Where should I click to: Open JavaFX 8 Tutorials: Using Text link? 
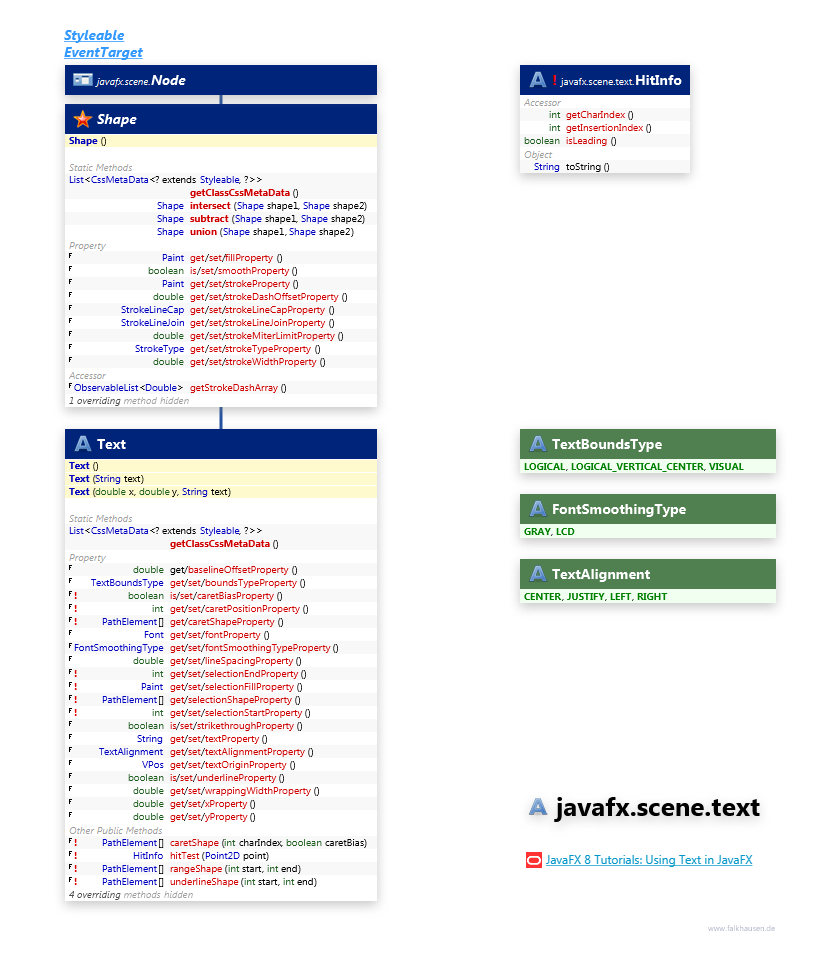[x=649, y=860]
